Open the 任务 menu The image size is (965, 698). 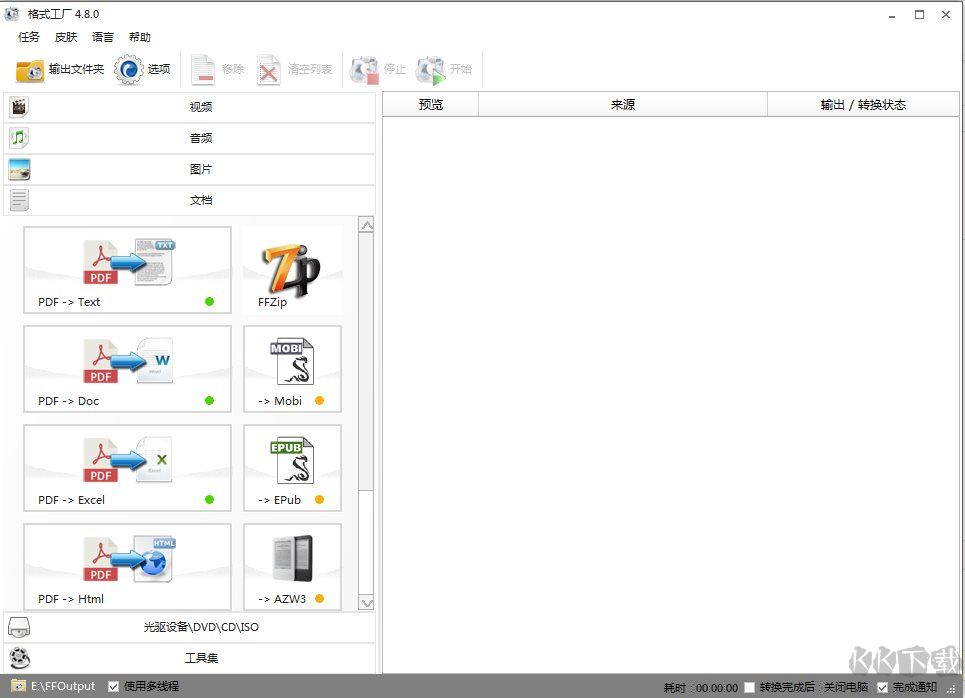pos(29,37)
